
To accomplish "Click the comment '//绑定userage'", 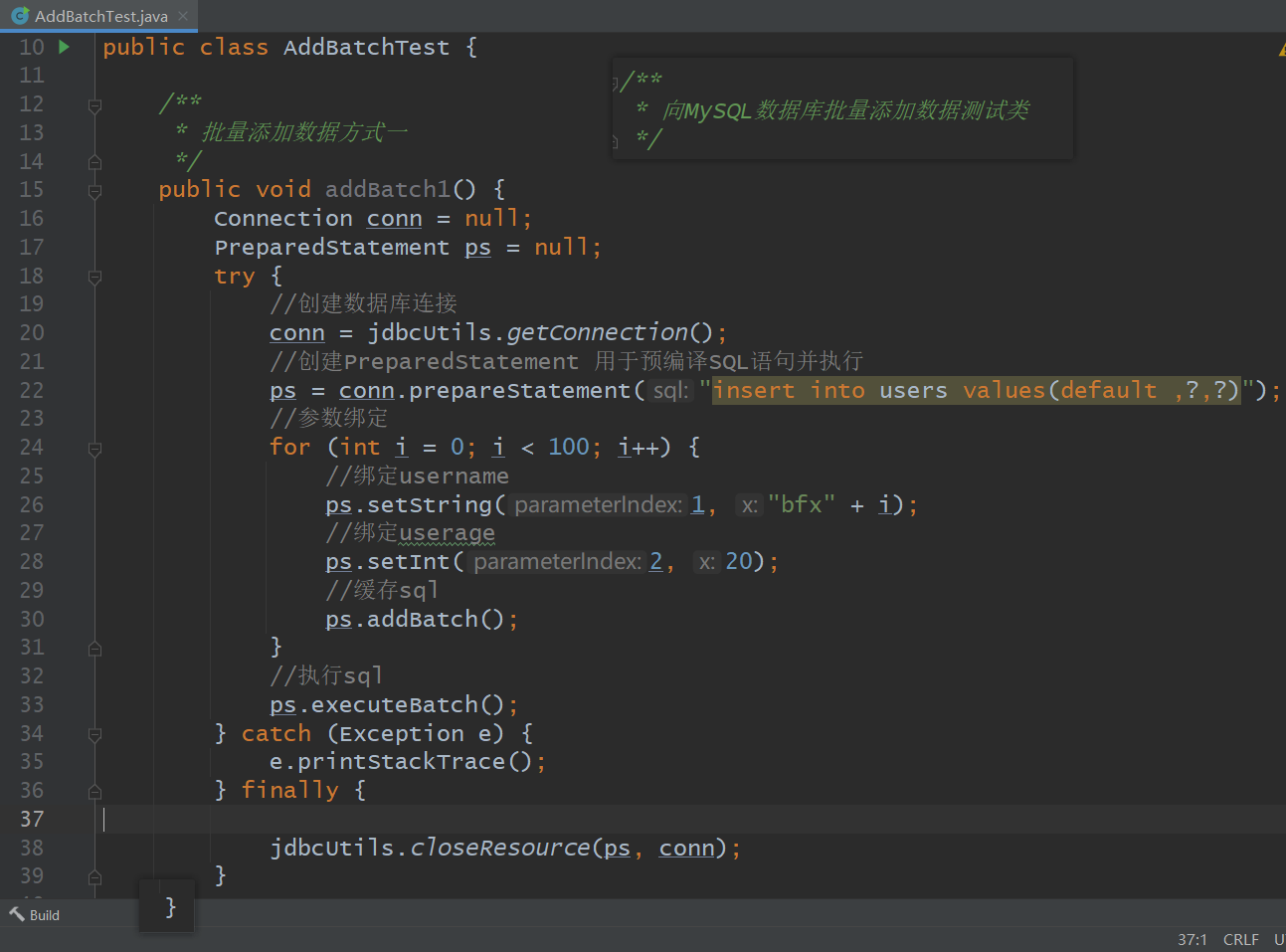I will point(410,534).
